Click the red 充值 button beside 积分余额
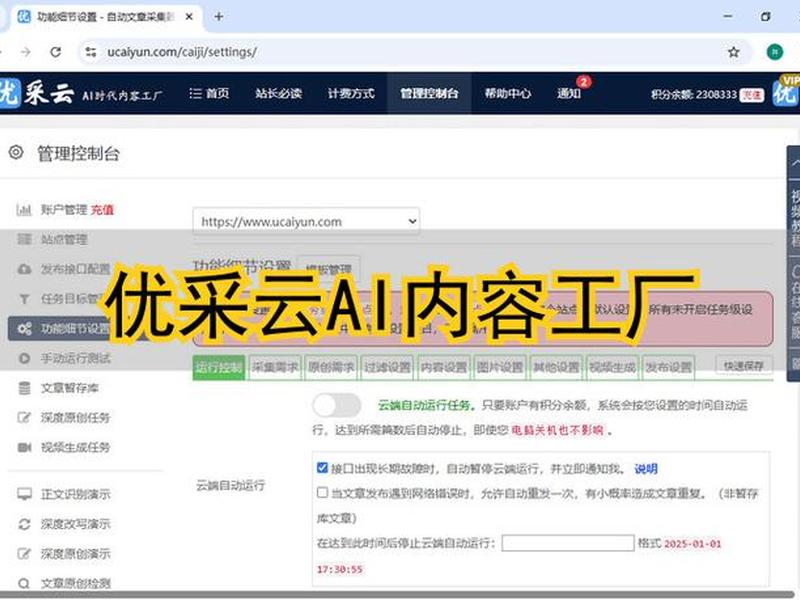Image resolution: width=800 pixels, height=600 pixels. click(752, 95)
